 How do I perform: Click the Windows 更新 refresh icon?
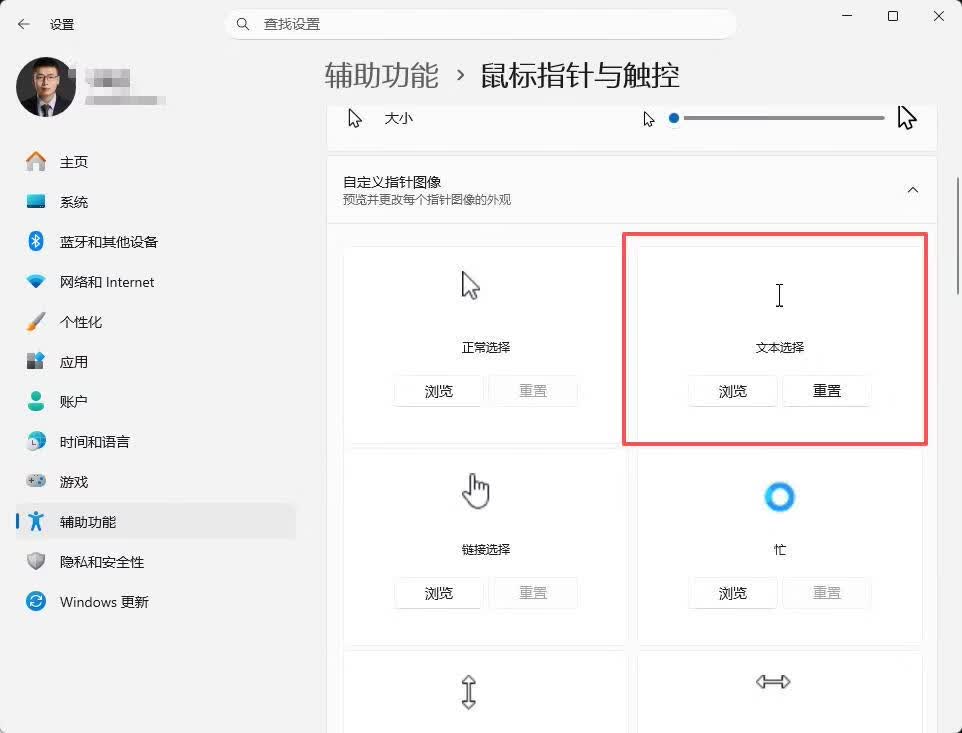coord(36,602)
